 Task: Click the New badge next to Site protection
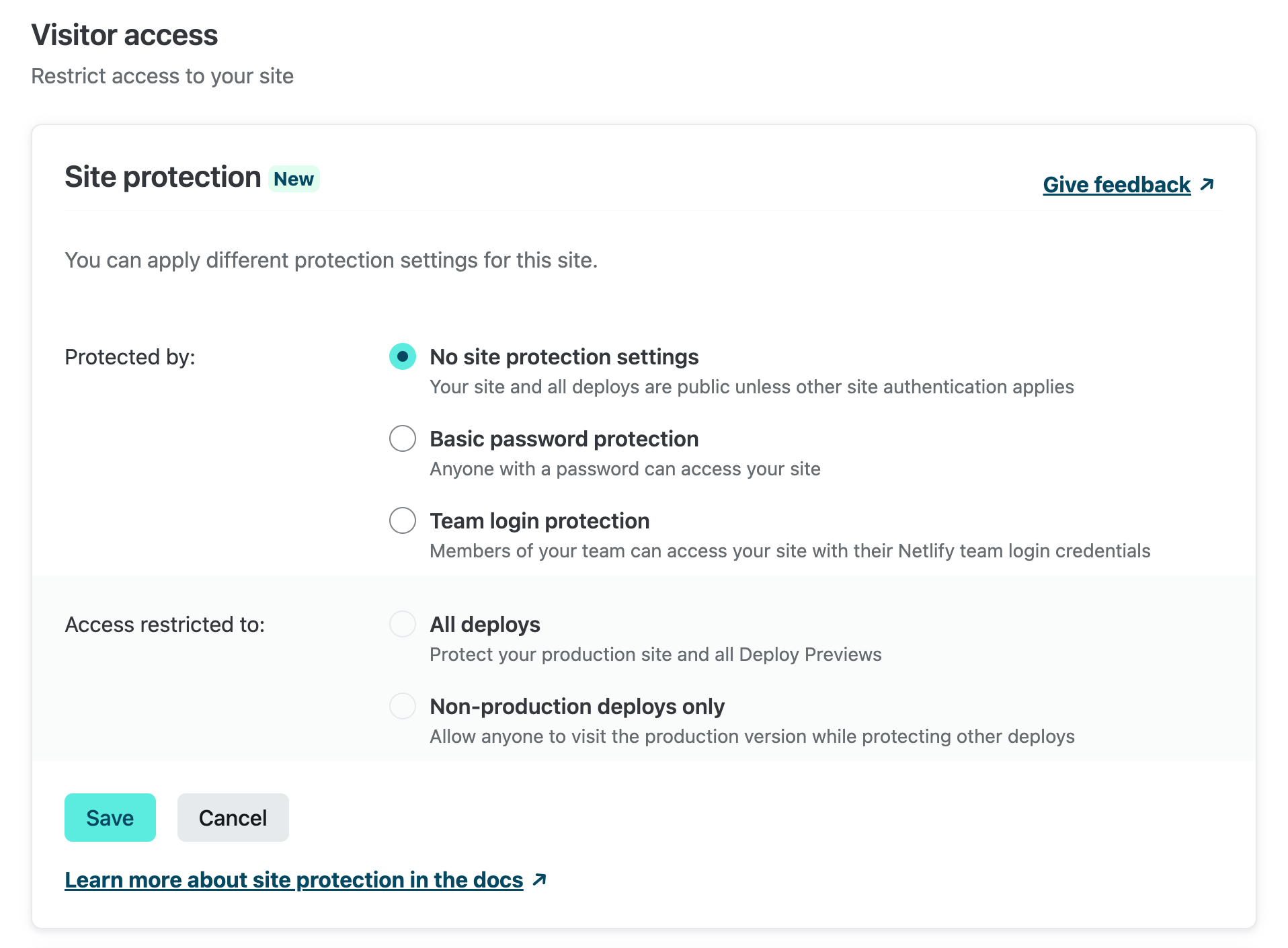tap(294, 179)
